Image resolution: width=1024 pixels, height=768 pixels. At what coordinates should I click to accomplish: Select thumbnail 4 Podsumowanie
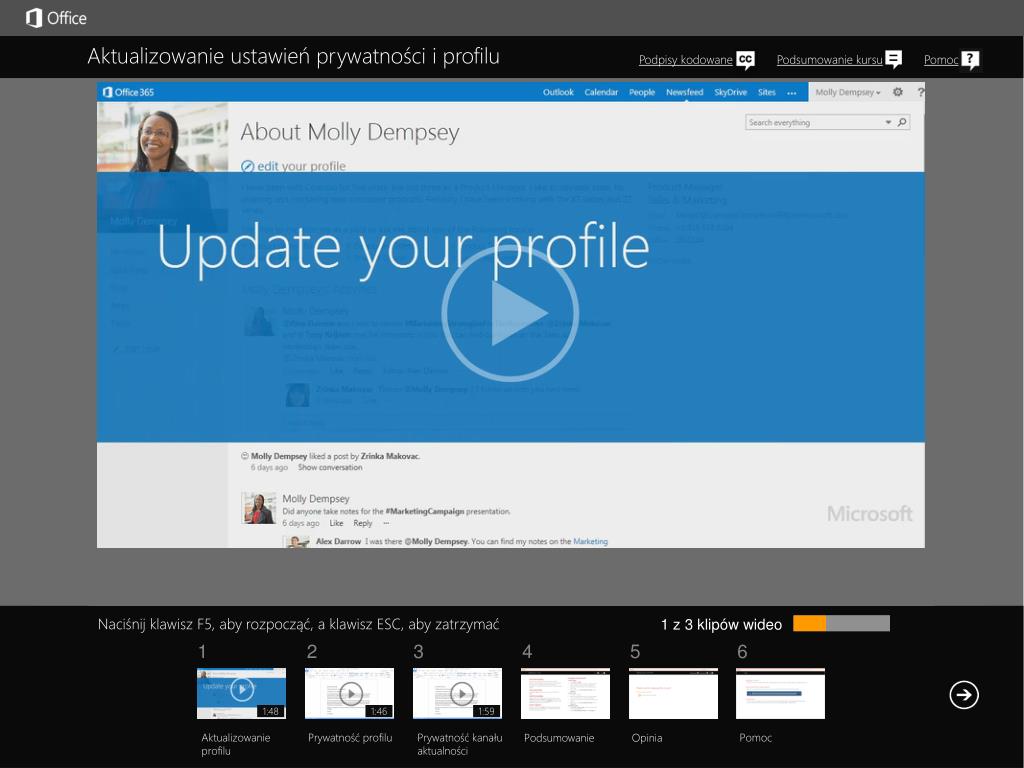566,693
